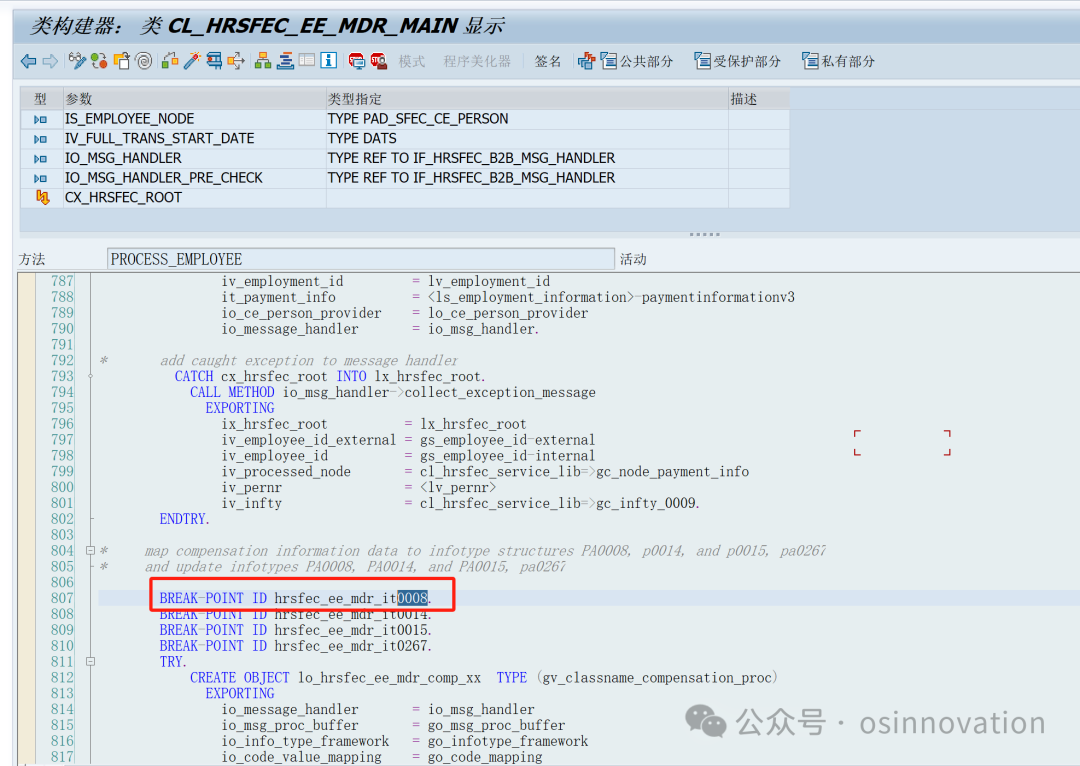Click the forward navigation arrow
1080x766 pixels.
[51, 60]
